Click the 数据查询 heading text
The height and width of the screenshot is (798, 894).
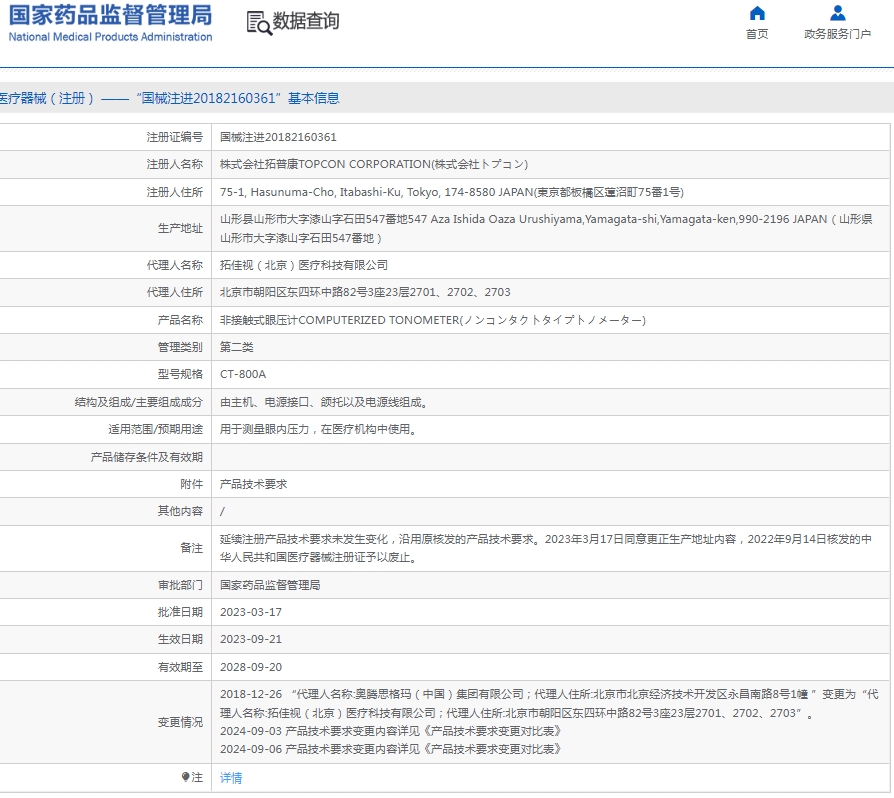click(306, 21)
